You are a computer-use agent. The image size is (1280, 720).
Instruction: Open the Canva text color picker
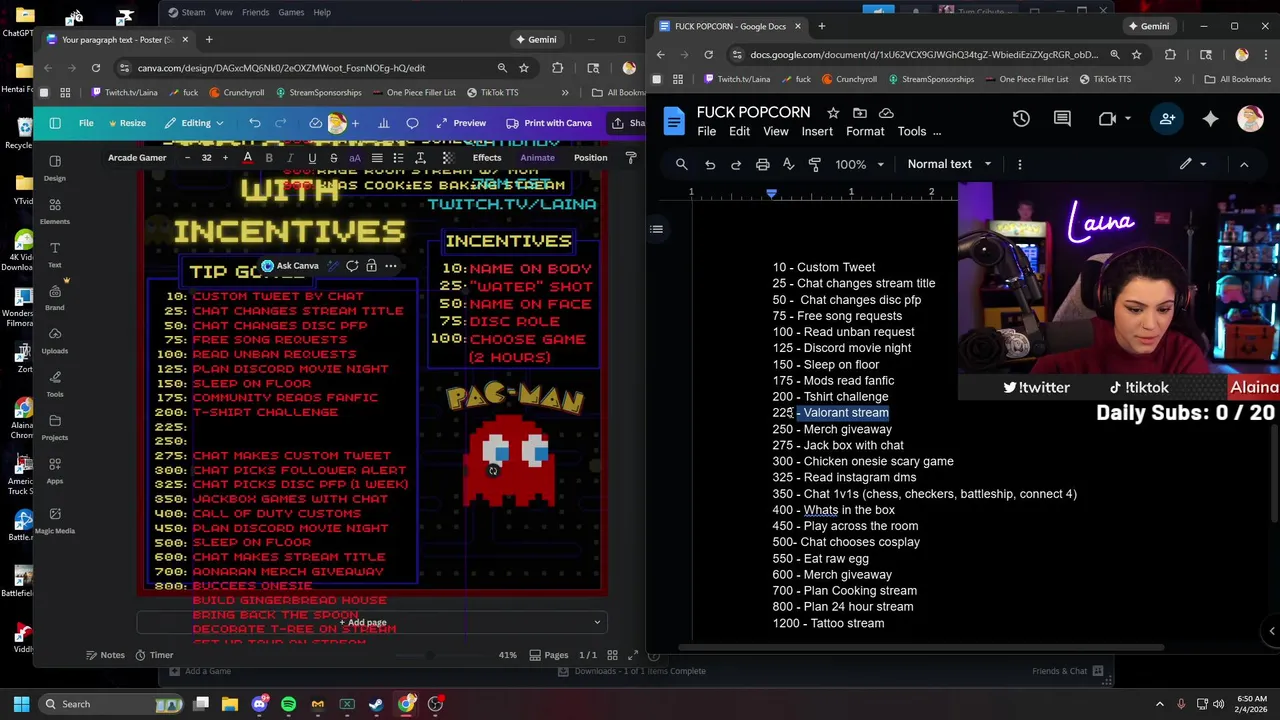[248, 158]
